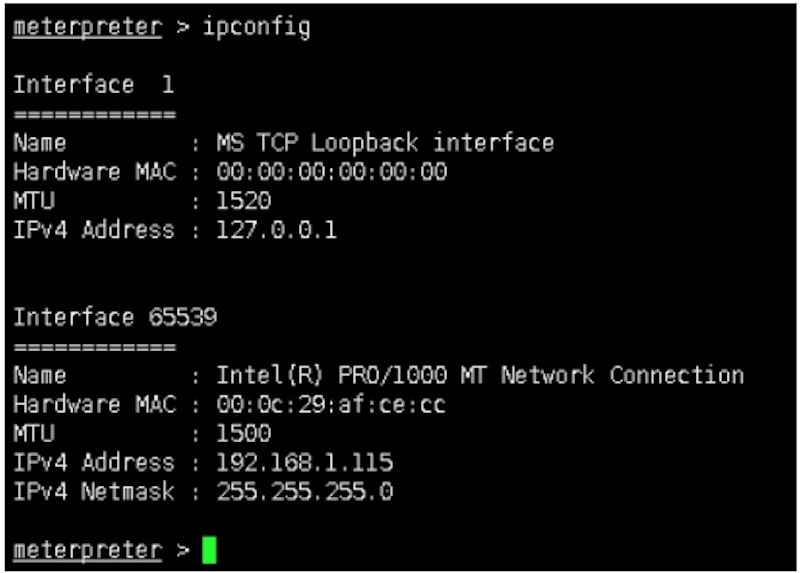This screenshot has height=573, width=800.
Task: Click the bottom meterpreter prompt
Action: click(88, 551)
